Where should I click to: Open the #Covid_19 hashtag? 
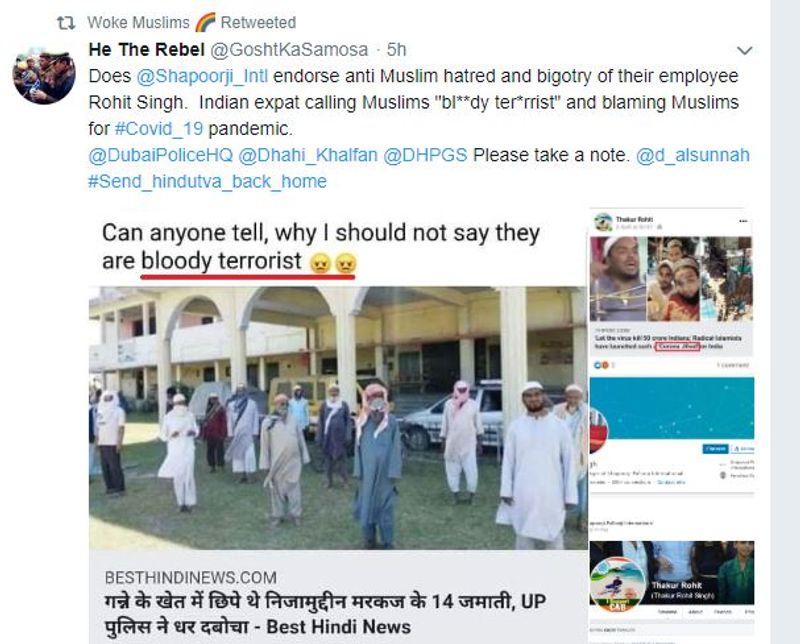click(159, 129)
